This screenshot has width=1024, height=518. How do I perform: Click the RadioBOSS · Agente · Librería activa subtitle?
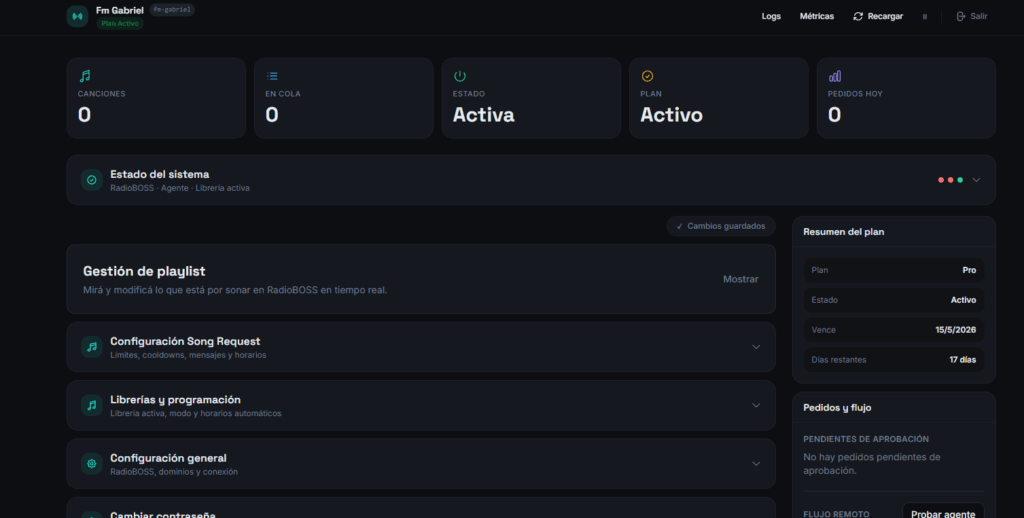[180, 188]
